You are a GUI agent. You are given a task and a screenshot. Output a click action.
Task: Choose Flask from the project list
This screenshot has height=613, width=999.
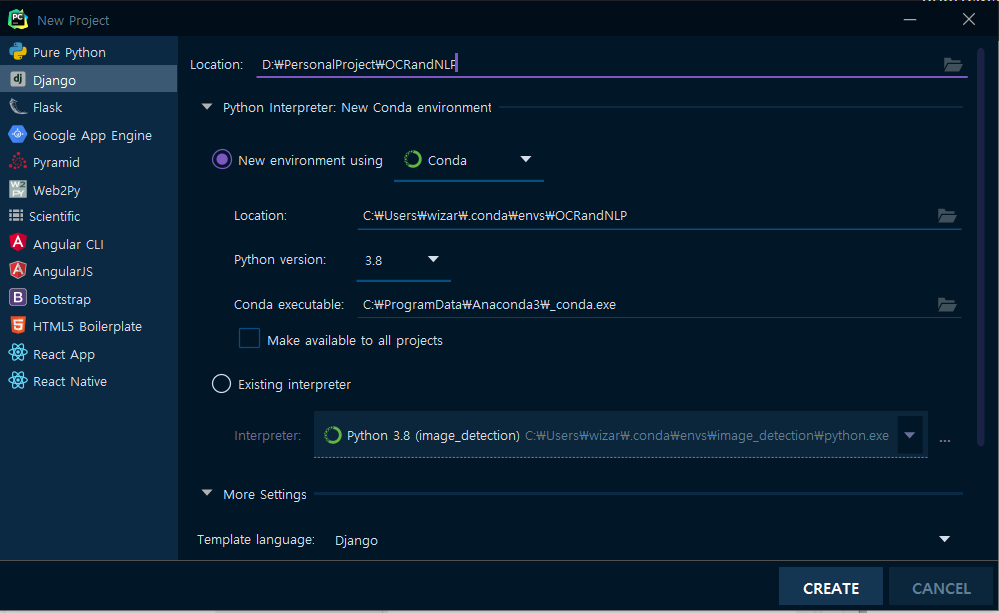point(89,107)
